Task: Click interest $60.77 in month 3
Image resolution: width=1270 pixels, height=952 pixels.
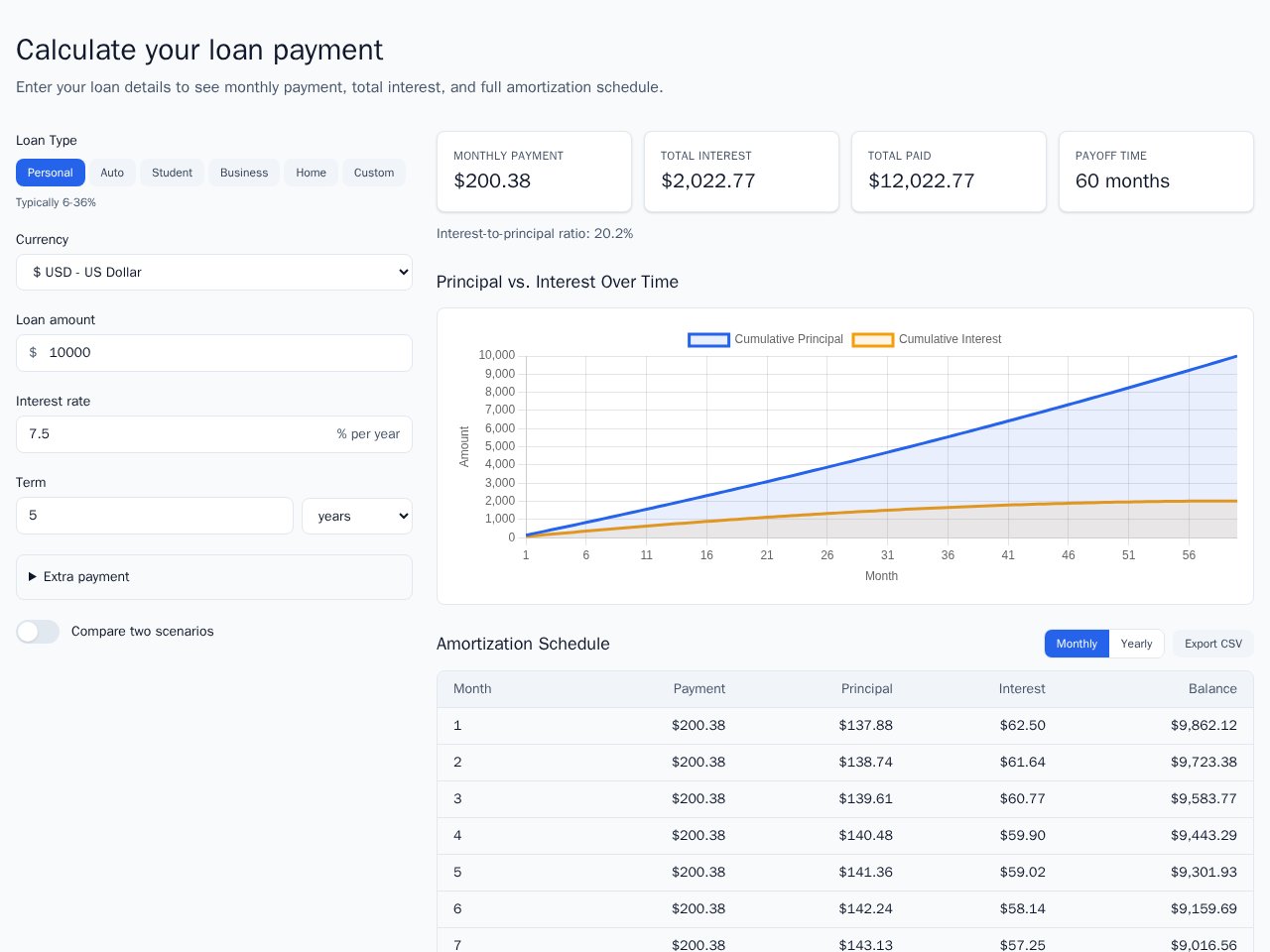Action: click(1023, 799)
